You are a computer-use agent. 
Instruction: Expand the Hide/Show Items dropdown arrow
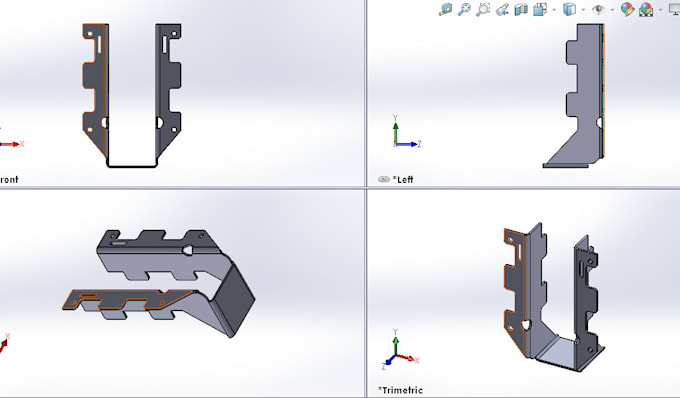613,10
